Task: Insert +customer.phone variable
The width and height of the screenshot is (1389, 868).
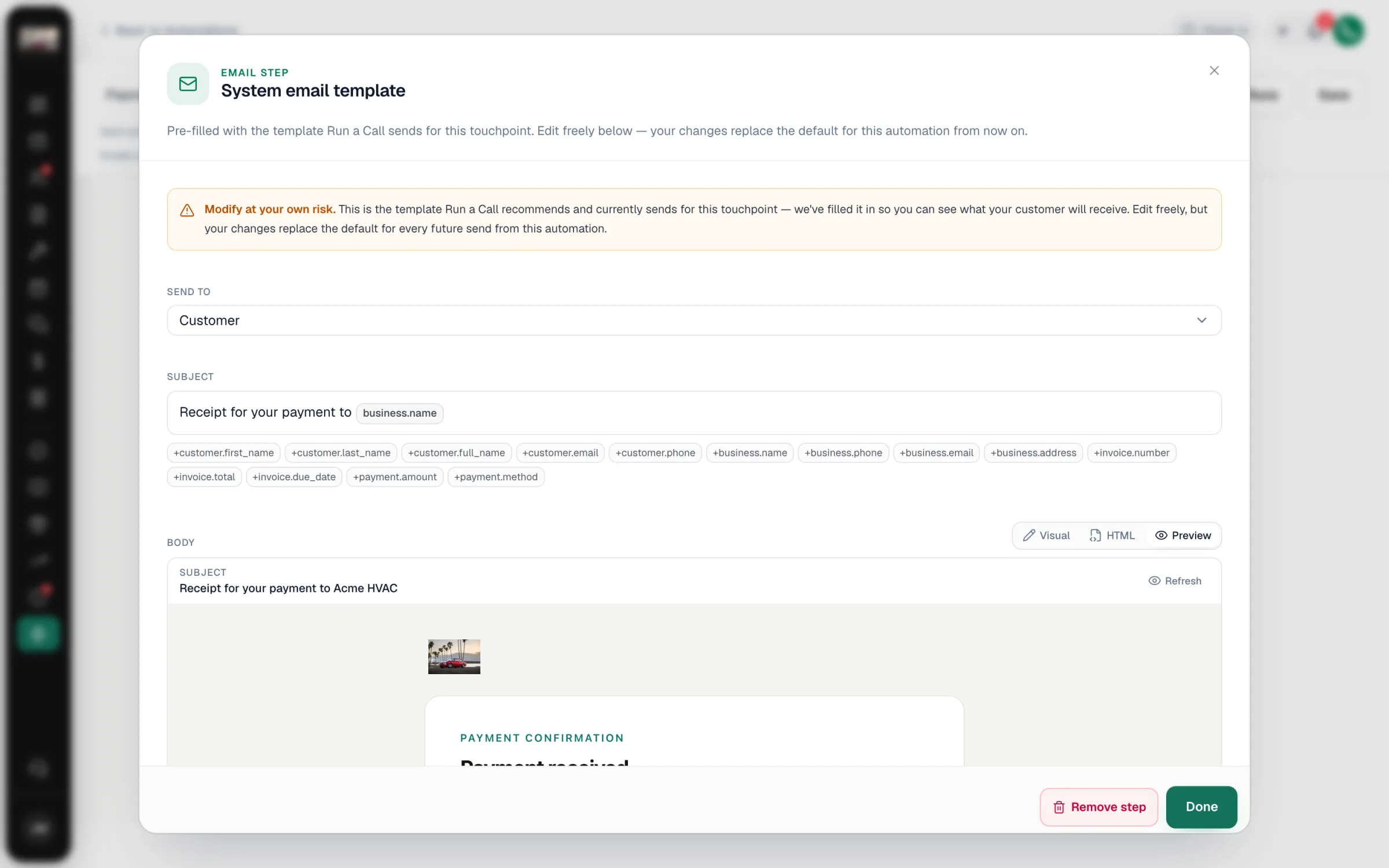Action: (655, 453)
